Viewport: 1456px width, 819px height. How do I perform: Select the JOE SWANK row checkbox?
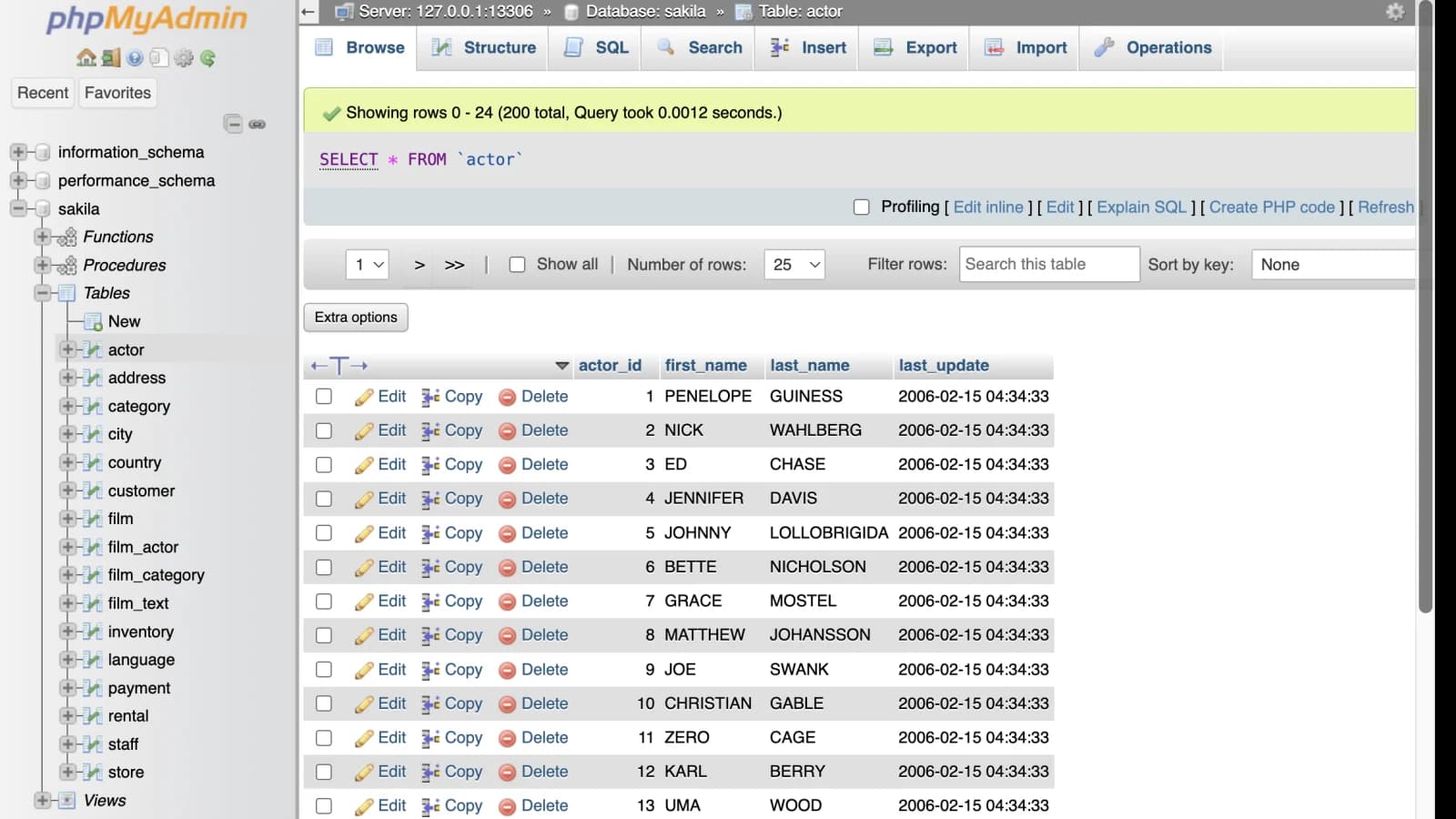point(324,670)
